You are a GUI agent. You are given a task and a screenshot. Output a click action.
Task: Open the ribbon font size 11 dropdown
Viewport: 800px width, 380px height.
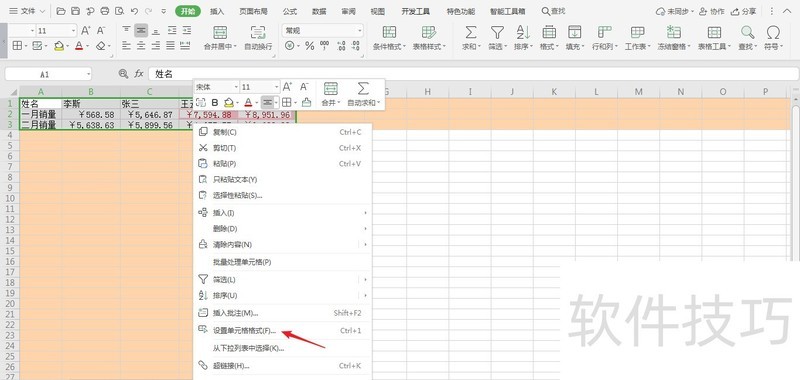73,31
